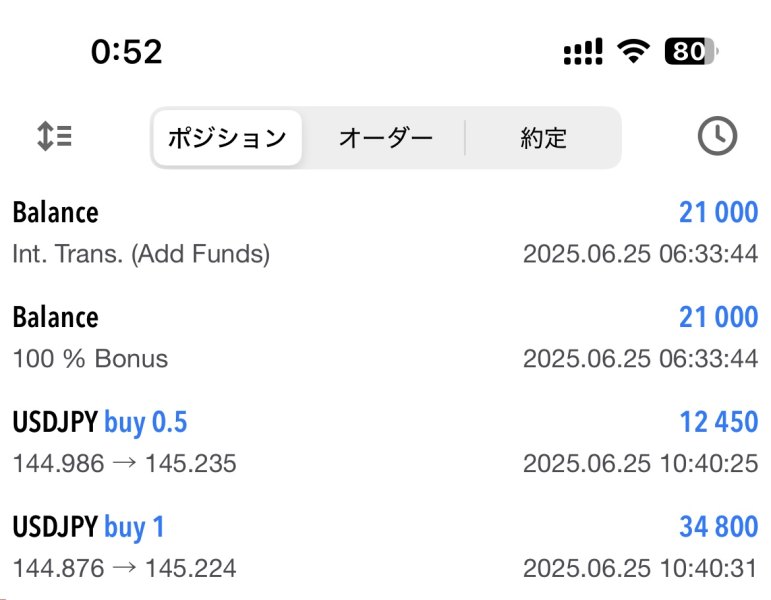Image resolution: width=771 pixels, height=600 pixels.
Task: Tap the status bar time 0:52
Action: pyautogui.click(x=126, y=51)
